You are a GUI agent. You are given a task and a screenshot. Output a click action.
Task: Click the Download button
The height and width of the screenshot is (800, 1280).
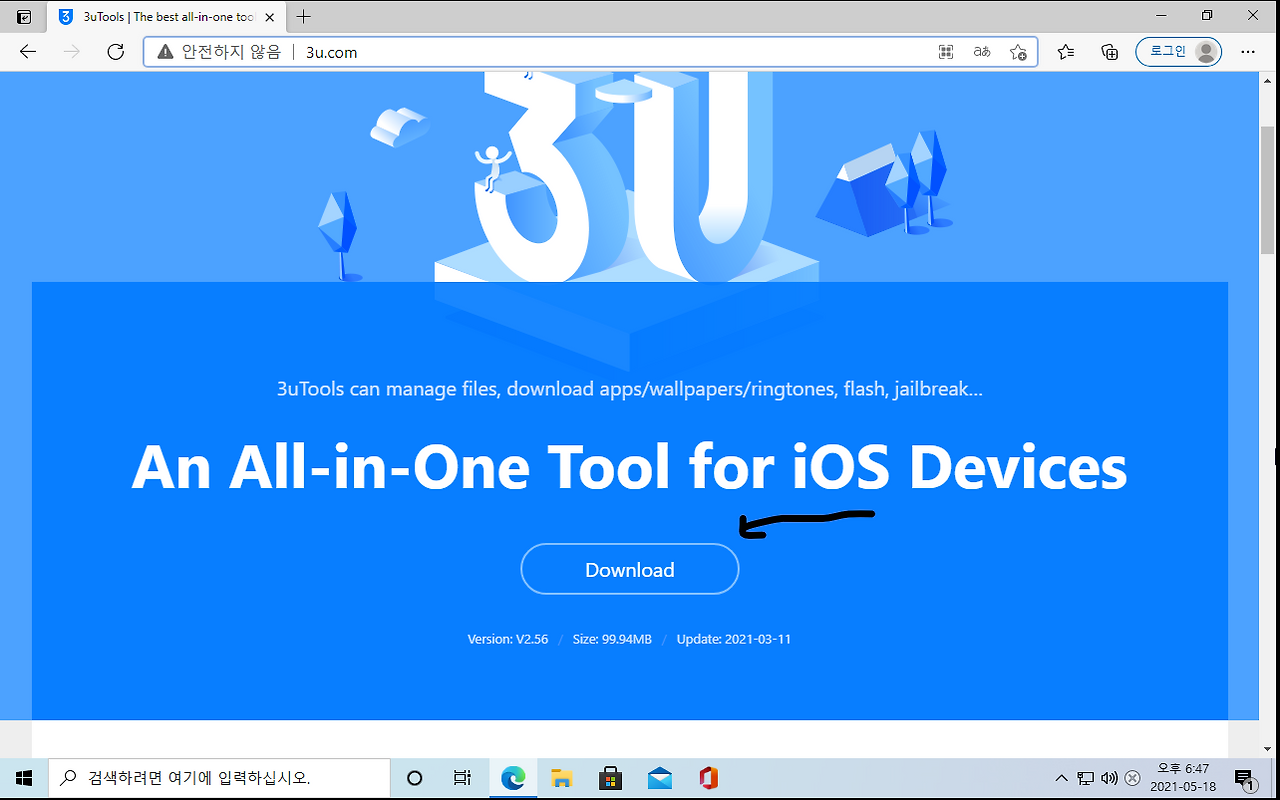click(x=630, y=569)
